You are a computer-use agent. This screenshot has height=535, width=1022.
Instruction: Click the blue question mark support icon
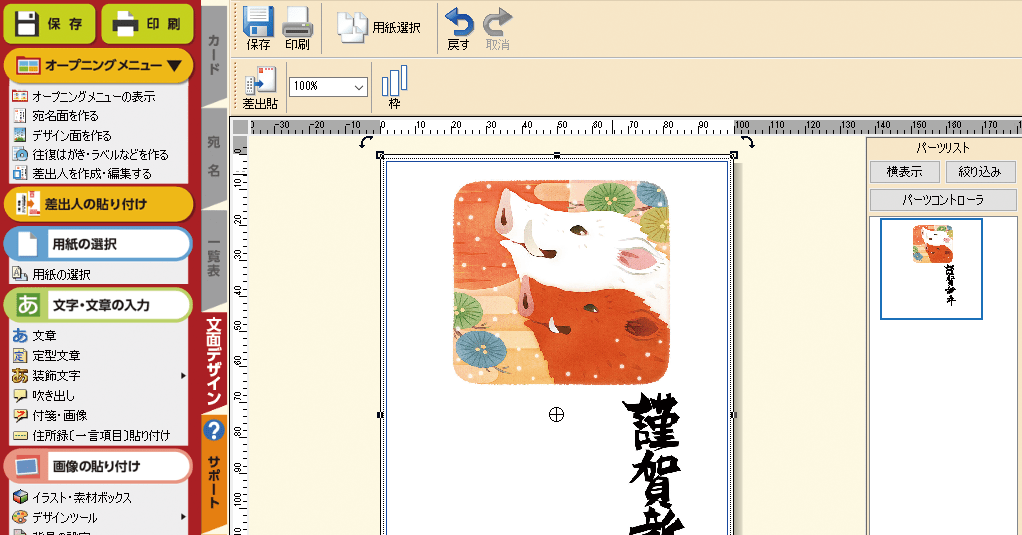point(214,431)
